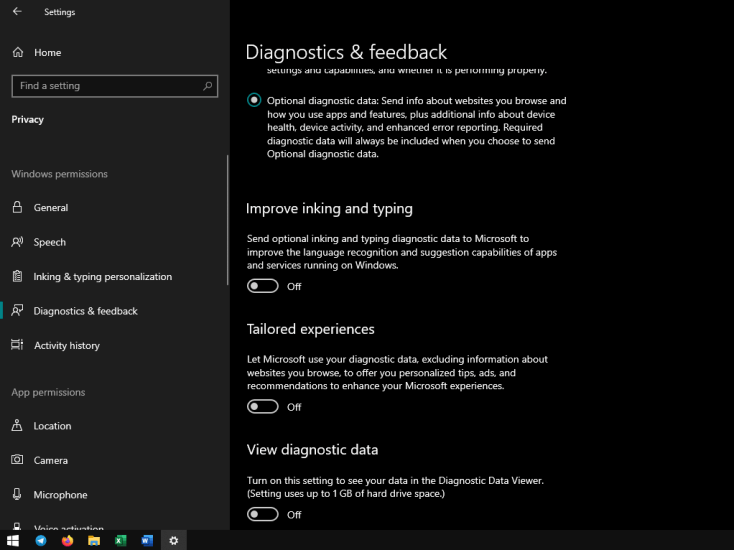This screenshot has height=550, width=734.
Task: Click the search magnifier icon
Action: click(207, 86)
